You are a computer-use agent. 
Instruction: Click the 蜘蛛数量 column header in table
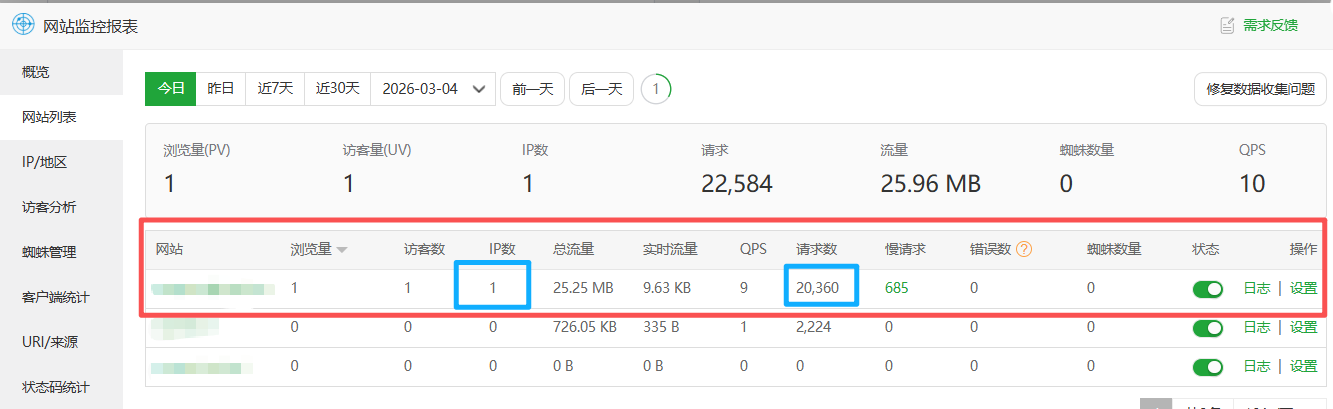coord(1114,250)
